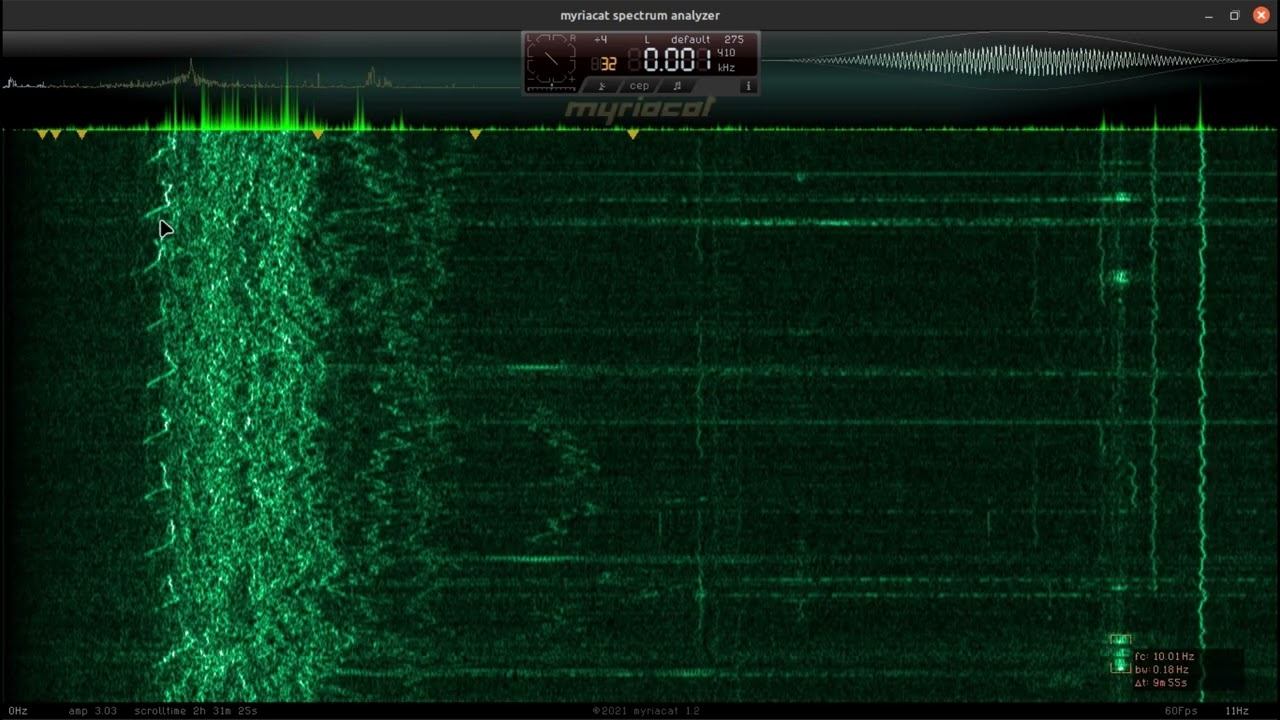The height and width of the screenshot is (720, 1280).
Task: Adjust the balance slider under the scope
Action: coord(552,88)
